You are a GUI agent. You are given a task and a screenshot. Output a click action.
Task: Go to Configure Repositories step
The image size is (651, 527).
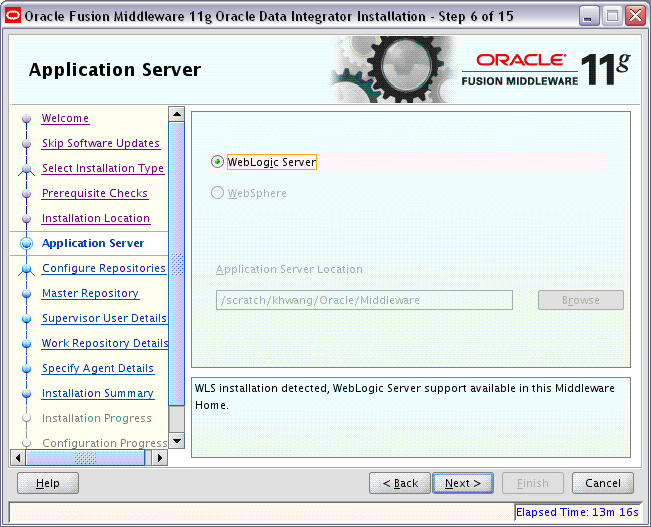104,268
